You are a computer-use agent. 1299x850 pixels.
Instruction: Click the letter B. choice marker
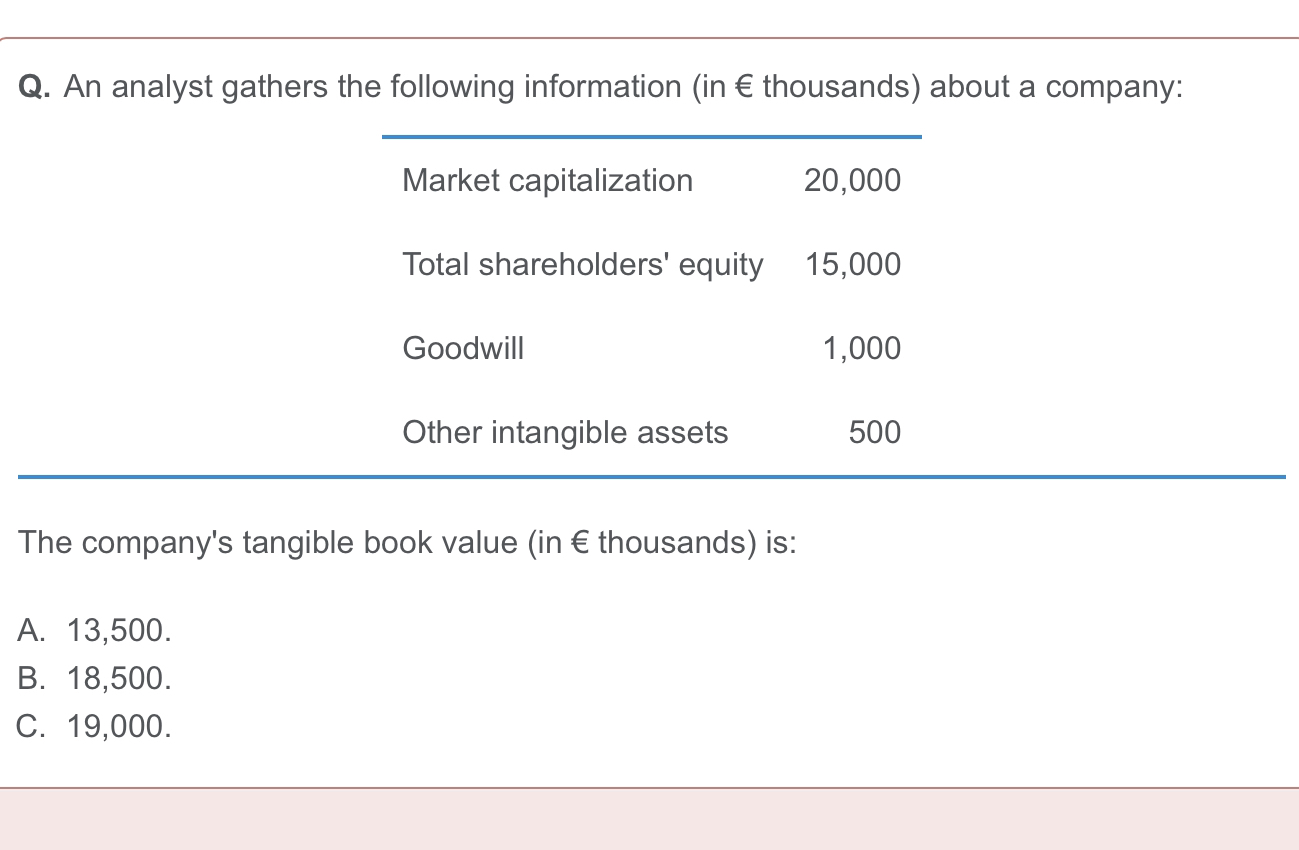(x=31, y=678)
